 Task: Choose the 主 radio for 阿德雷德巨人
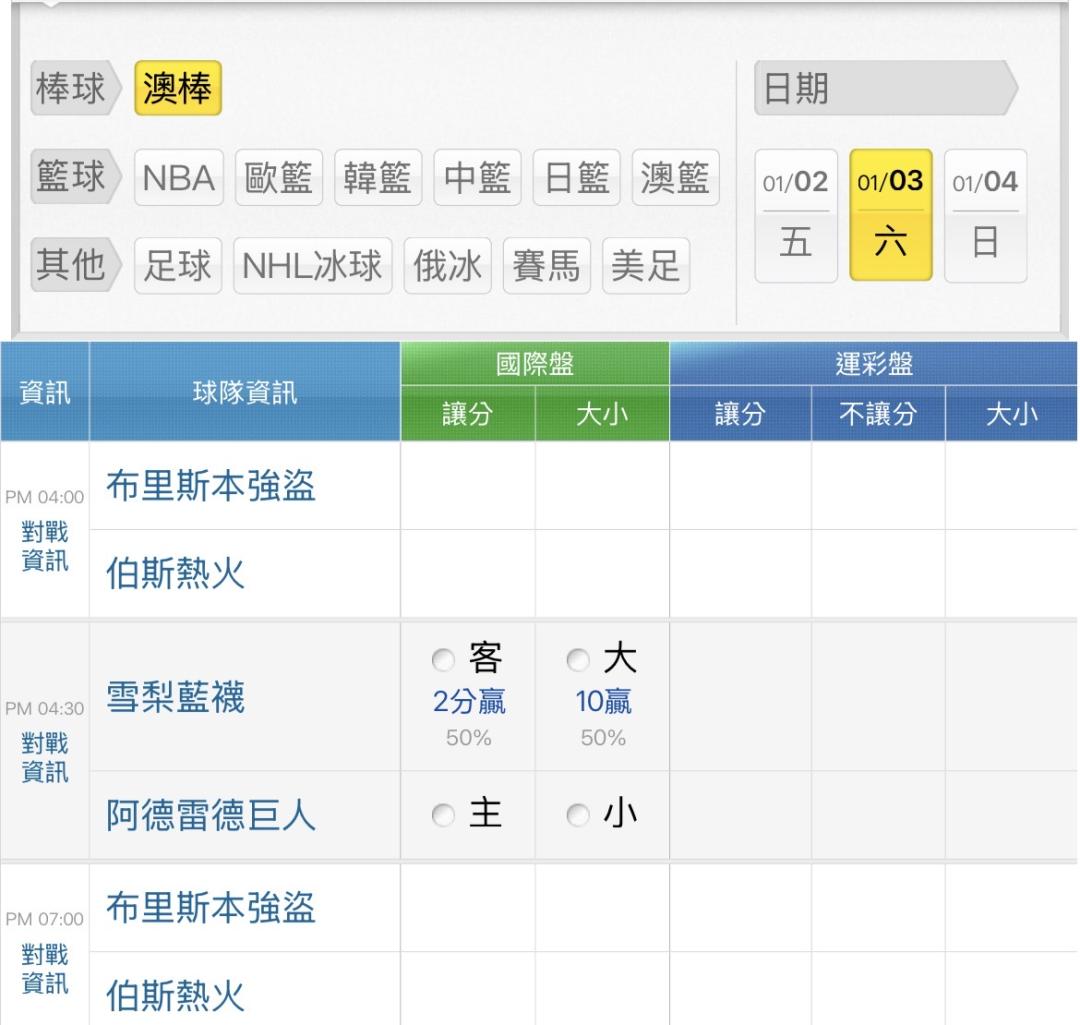[442, 817]
